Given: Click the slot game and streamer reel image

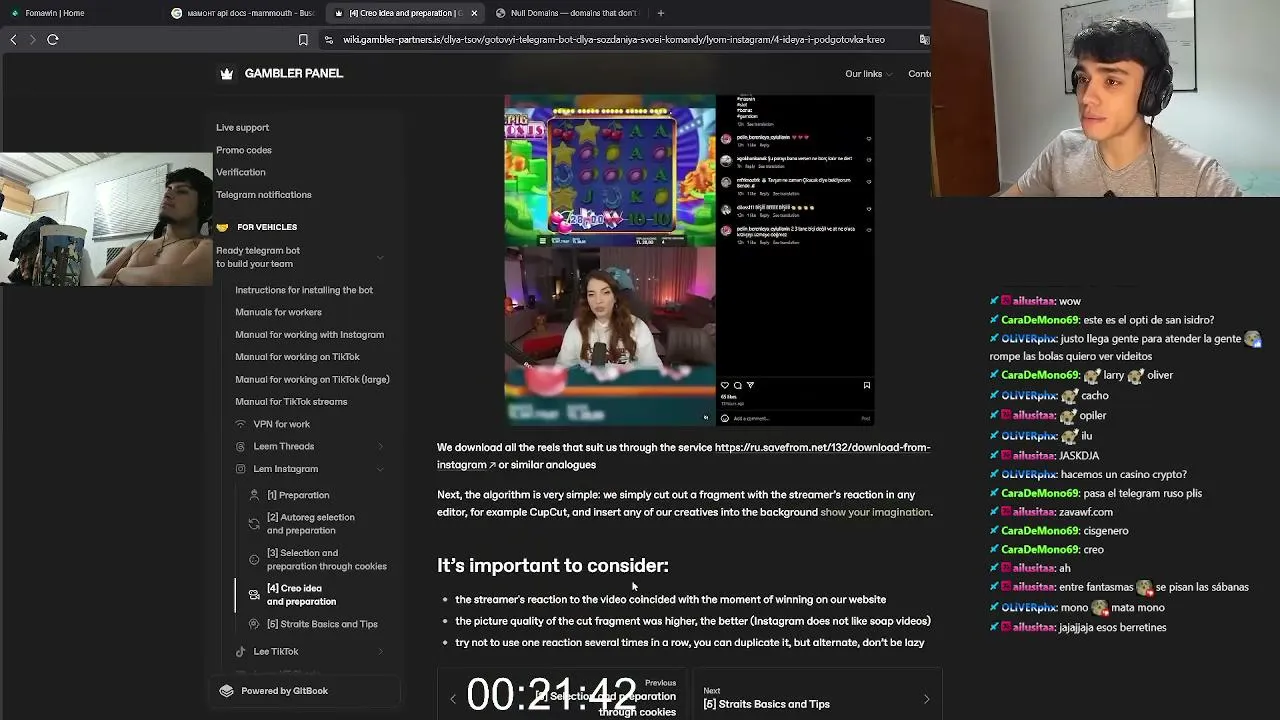Looking at the screenshot, I should coord(610,260).
